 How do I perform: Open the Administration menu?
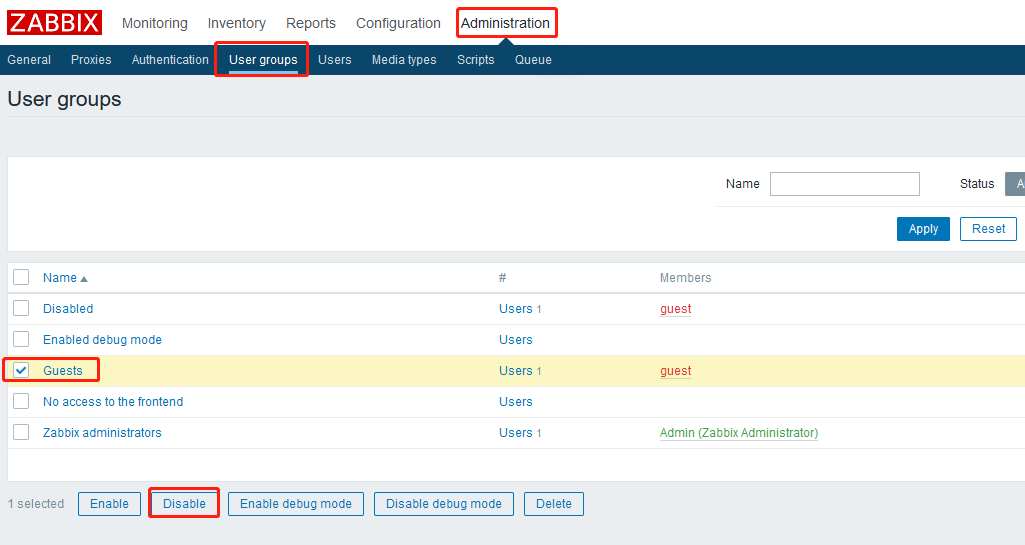coord(505,24)
